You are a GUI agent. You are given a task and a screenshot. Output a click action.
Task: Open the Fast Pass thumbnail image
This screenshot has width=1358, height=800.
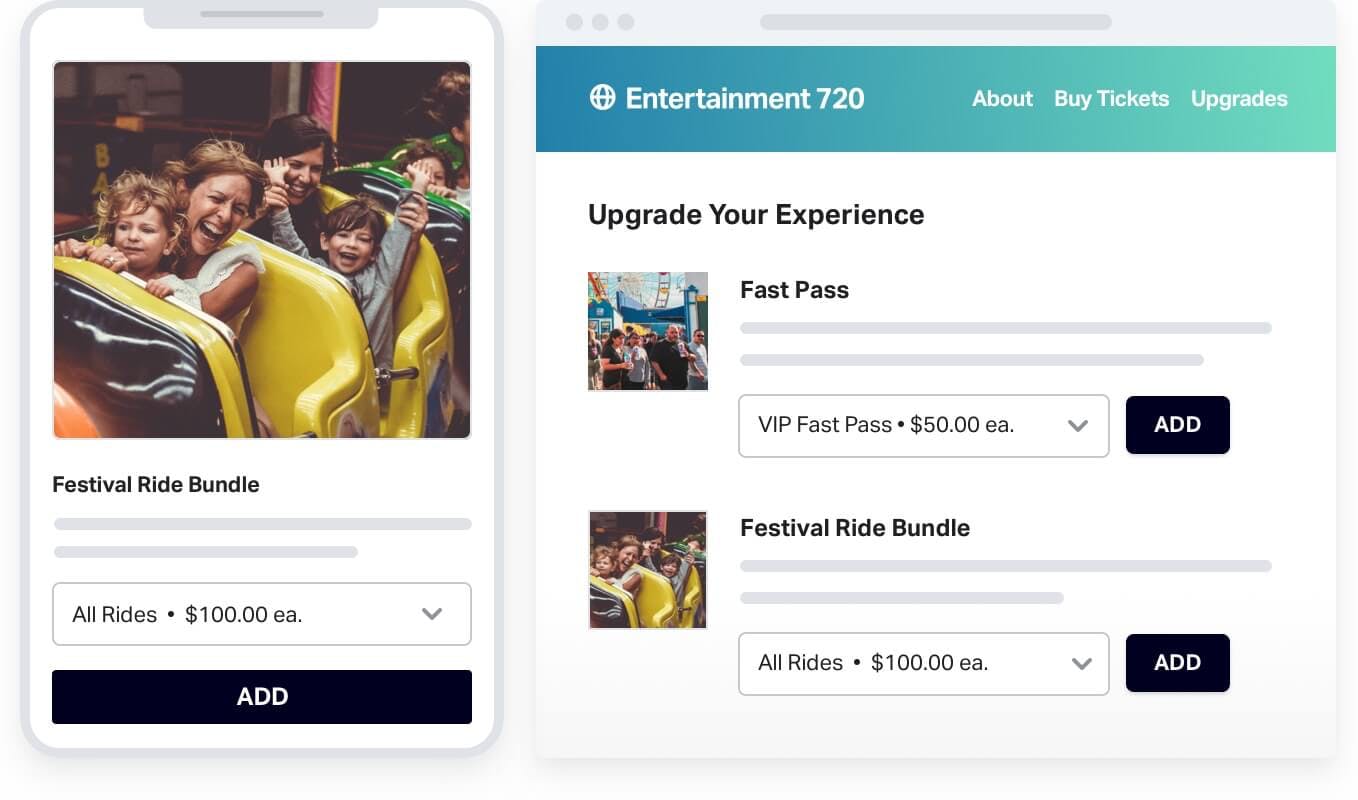click(648, 331)
